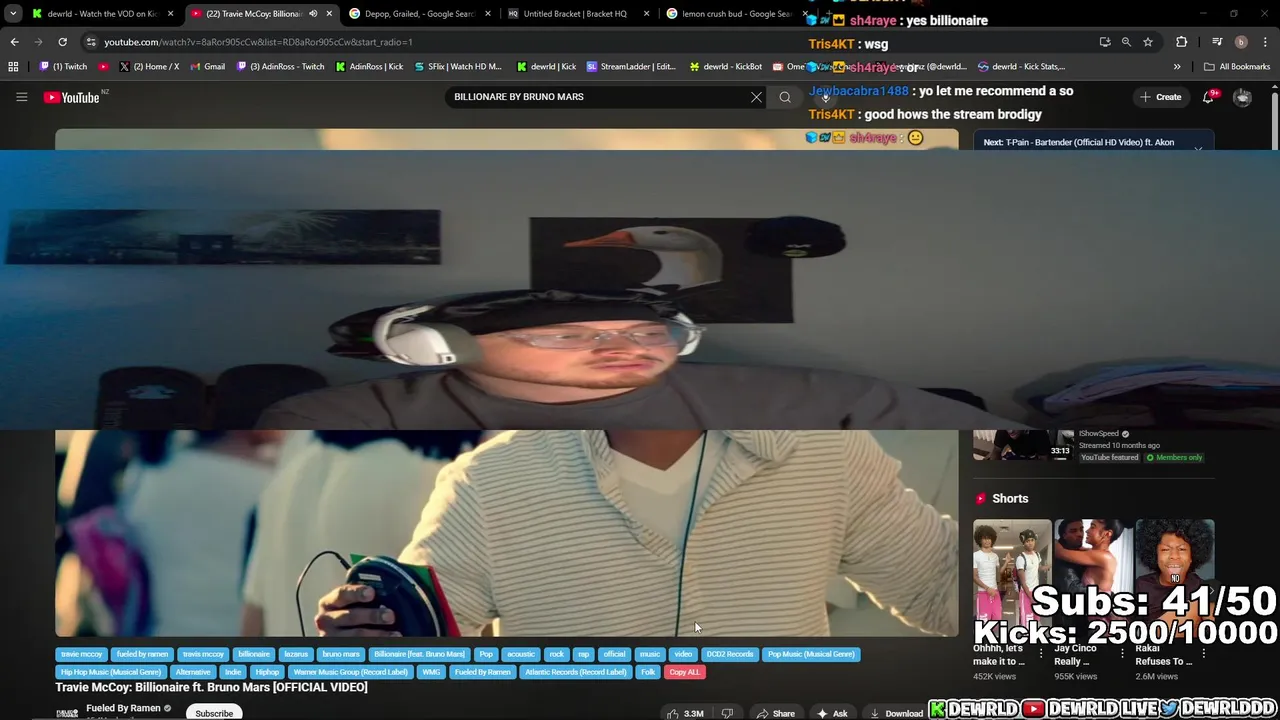Image resolution: width=1280 pixels, height=720 pixels.
Task: Open the Twitch bookmark
Action: 63,67
